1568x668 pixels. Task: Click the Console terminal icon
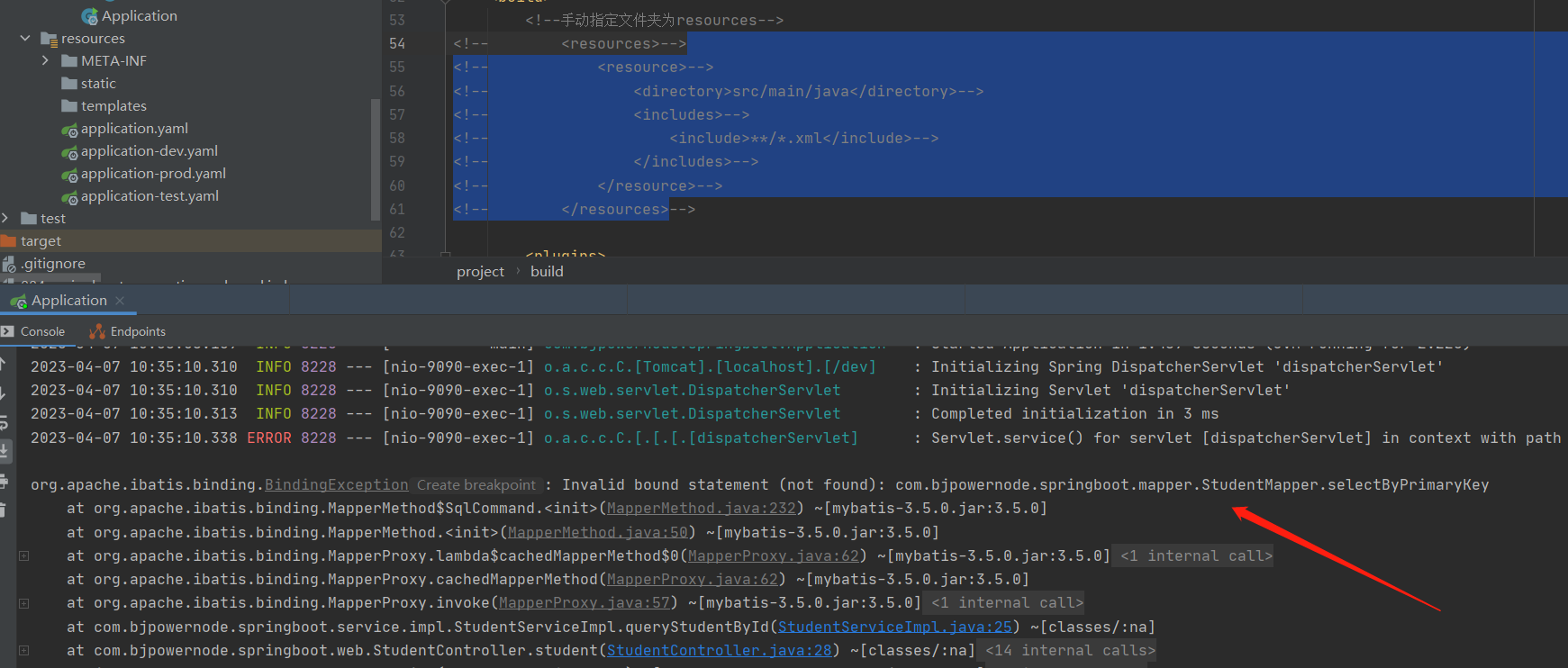click(x=7, y=331)
